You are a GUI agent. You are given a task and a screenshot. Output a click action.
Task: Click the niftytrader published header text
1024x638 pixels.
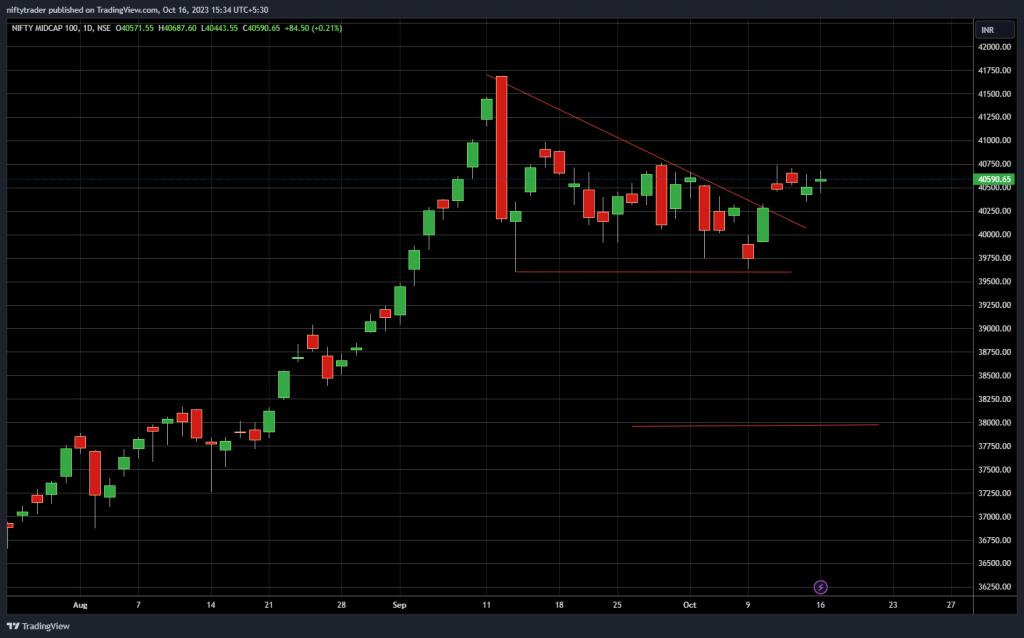[137, 10]
